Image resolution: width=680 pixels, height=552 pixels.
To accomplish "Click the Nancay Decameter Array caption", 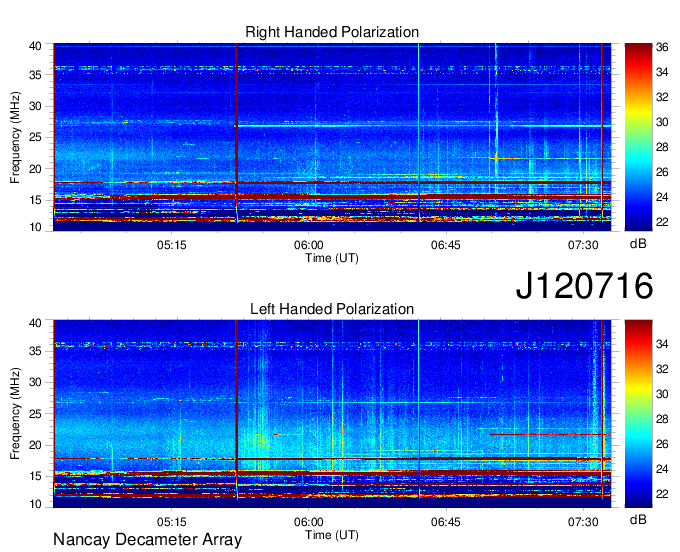I will [x=147, y=540].
